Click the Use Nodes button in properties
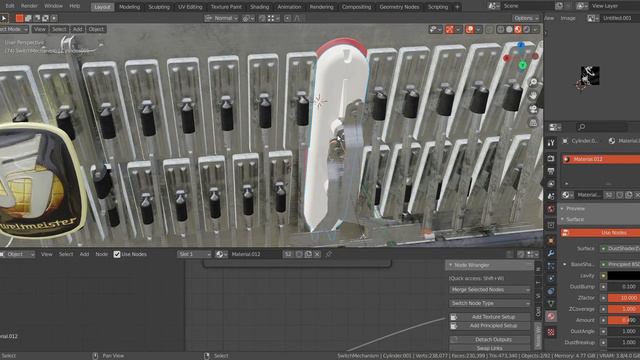Viewport: 640px width, 360px height. (600, 233)
